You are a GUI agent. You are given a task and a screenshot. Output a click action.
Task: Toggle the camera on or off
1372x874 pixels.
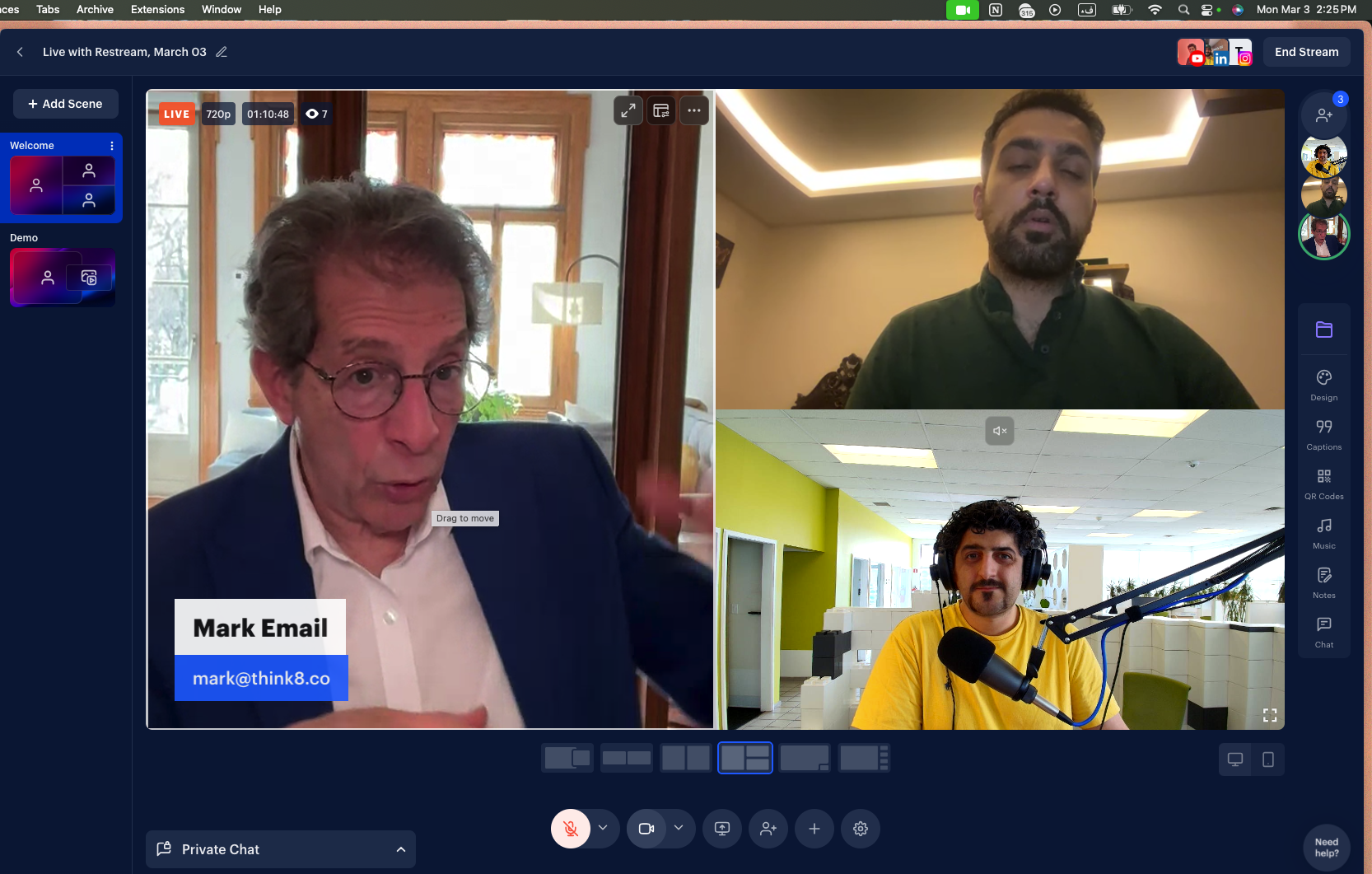click(x=646, y=829)
